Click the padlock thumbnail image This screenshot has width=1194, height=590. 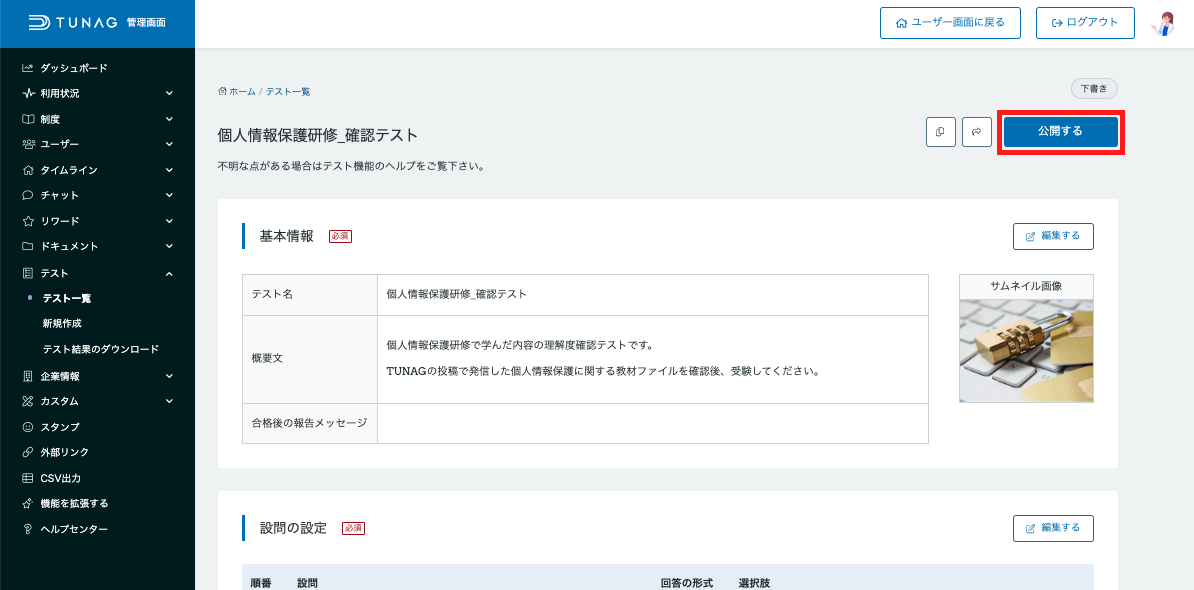coord(1026,350)
